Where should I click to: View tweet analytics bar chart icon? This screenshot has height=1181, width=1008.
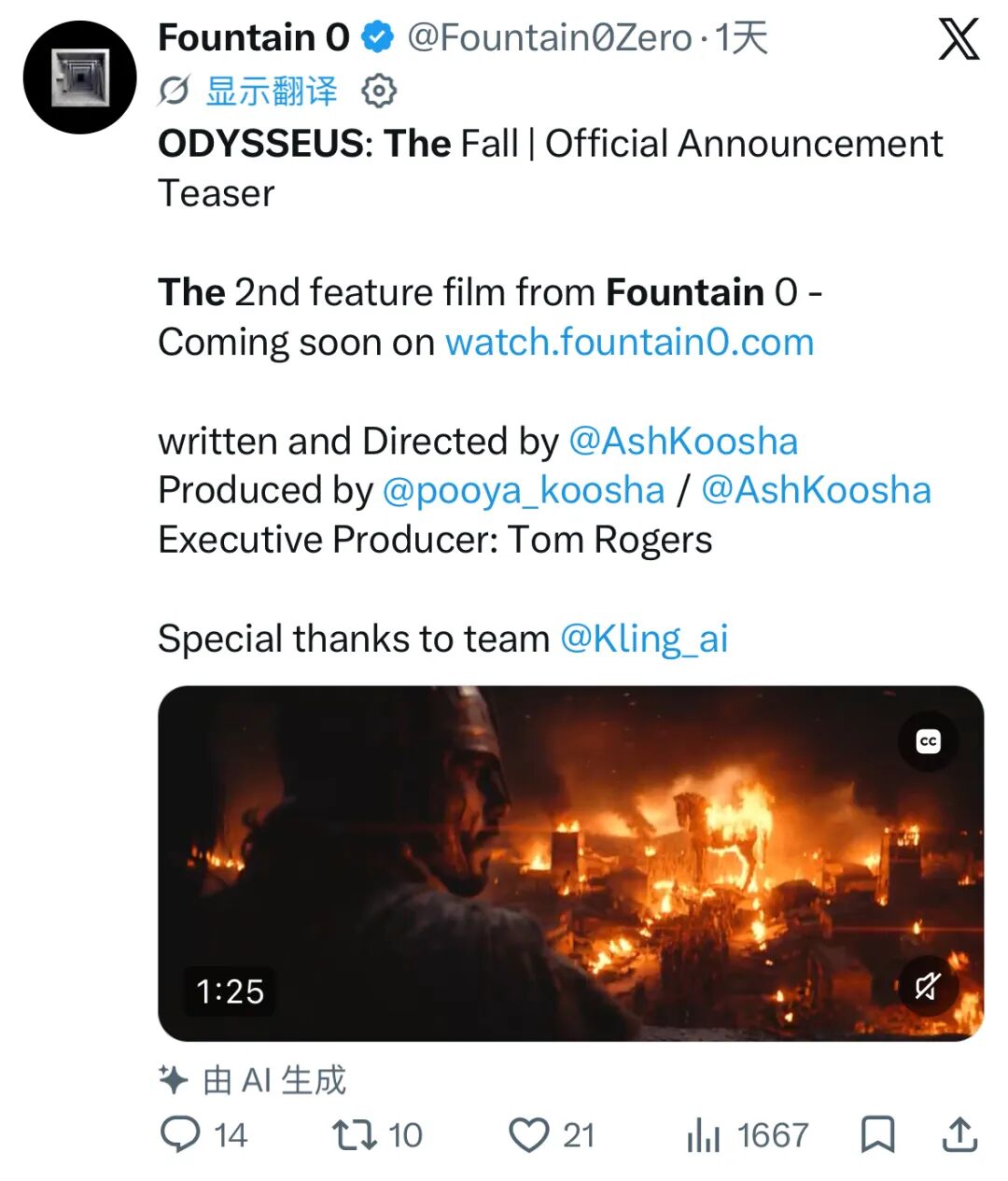coord(704,1135)
